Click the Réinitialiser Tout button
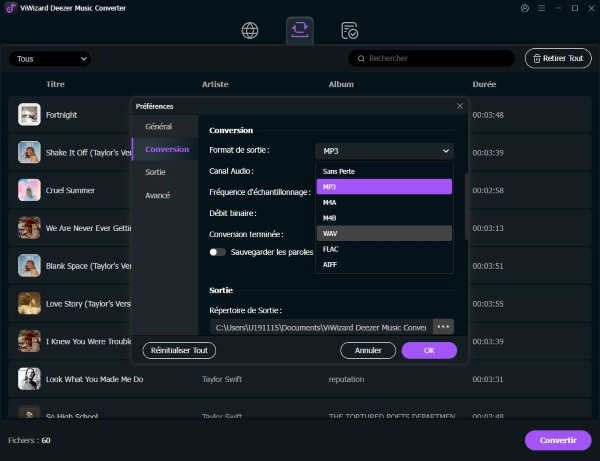The height and width of the screenshot is (461, 600). (x=179, y=350)
